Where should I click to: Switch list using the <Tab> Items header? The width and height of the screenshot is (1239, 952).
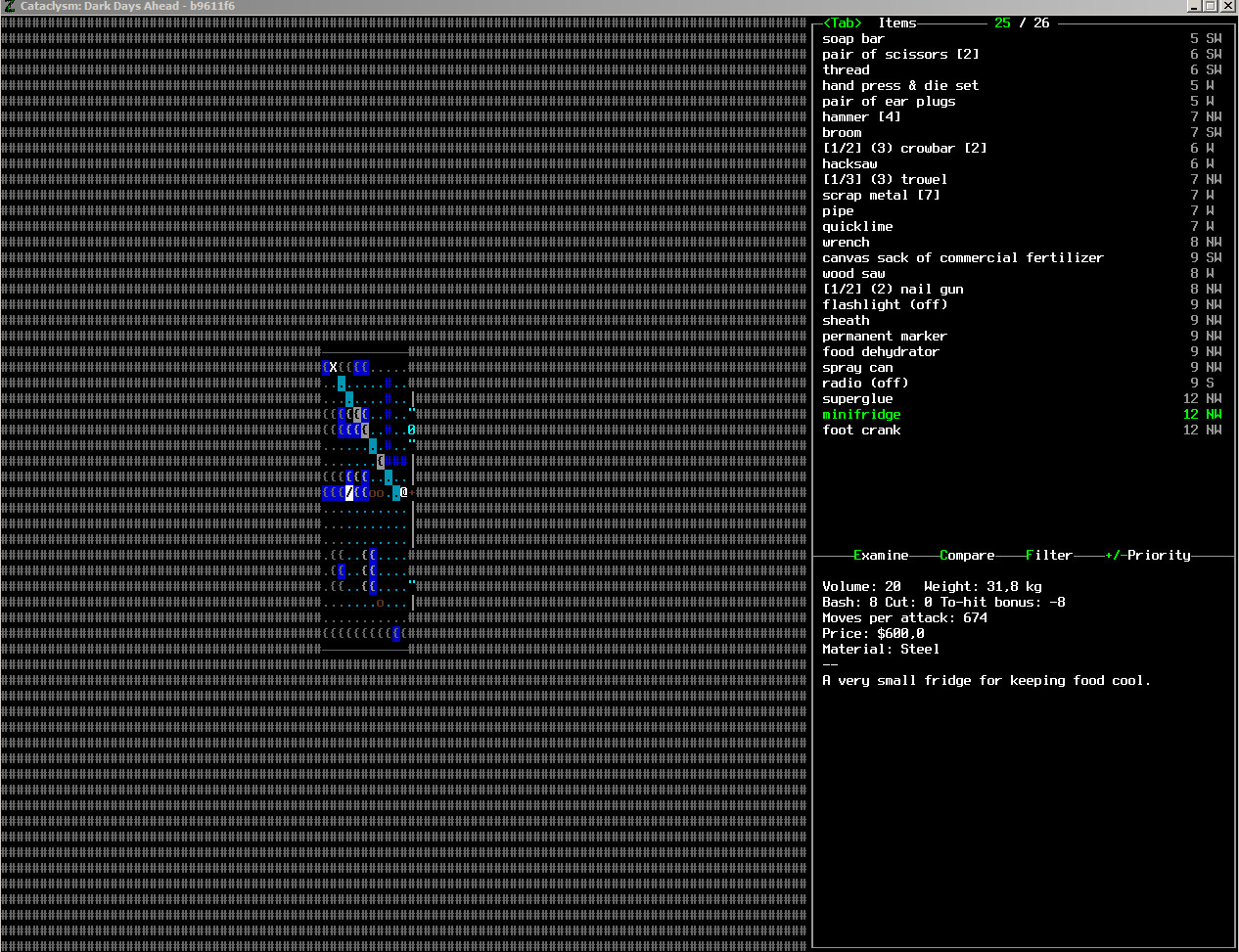pyautogui.click(x=869, y=23)
